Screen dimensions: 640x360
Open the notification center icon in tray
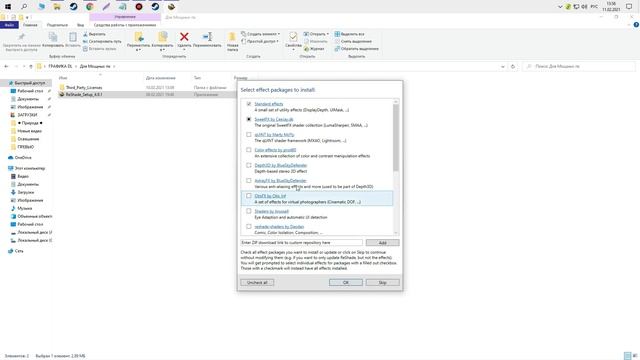pyautogui.click(x=629, y=7)
